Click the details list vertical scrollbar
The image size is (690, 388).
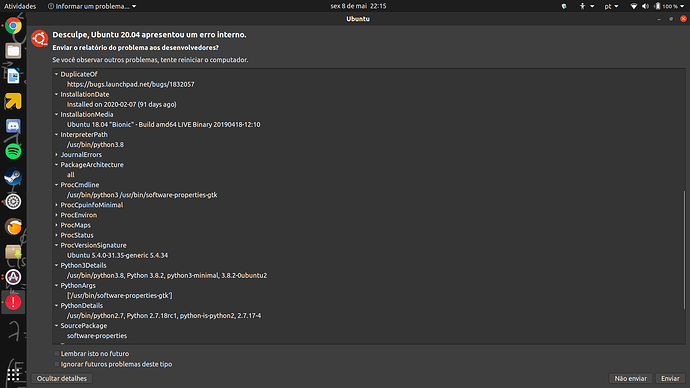684,250
